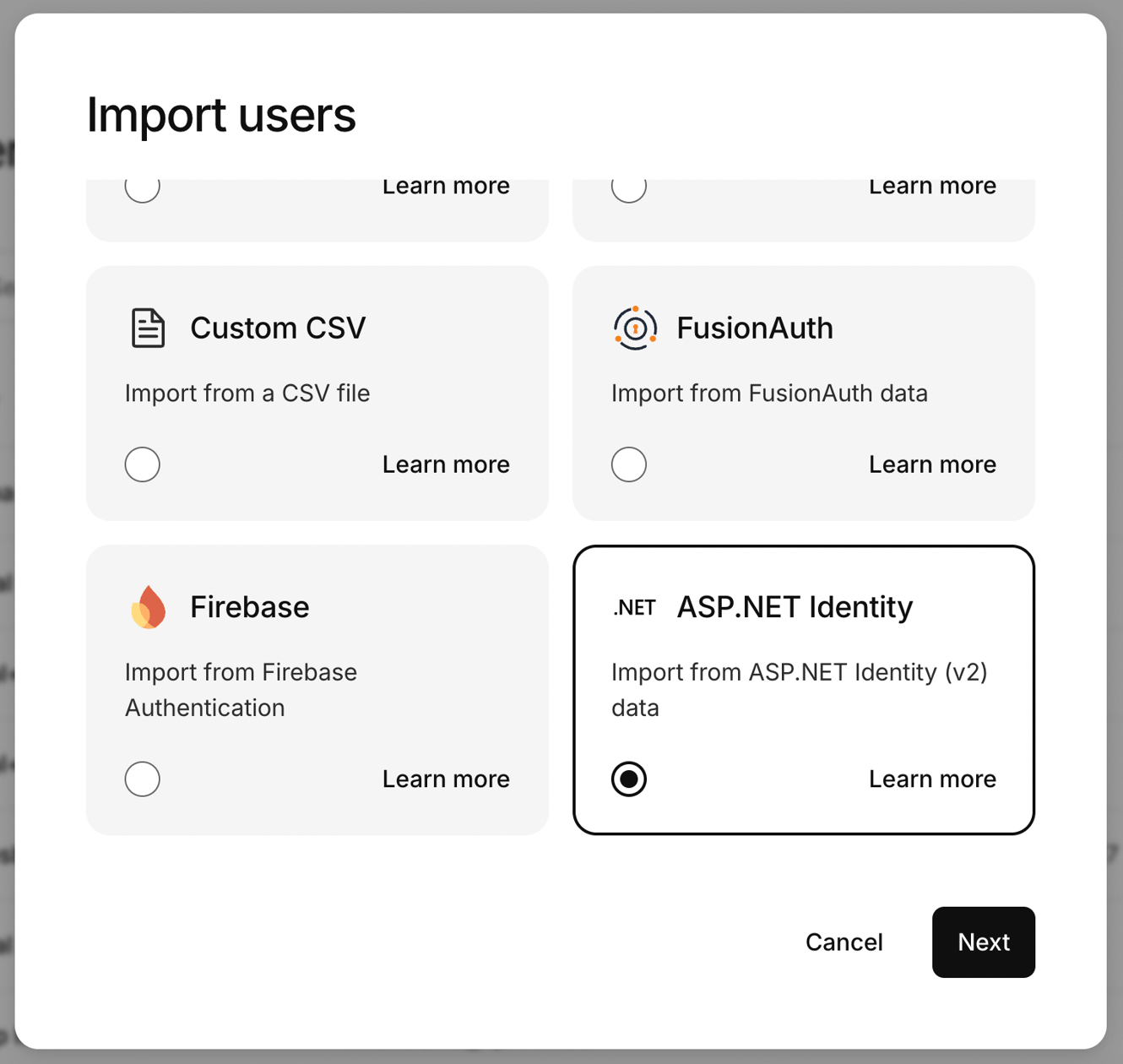Select the ASP.NET Identity radio button
Viewport: 1123px width, 1064px height.
point(629,779)
